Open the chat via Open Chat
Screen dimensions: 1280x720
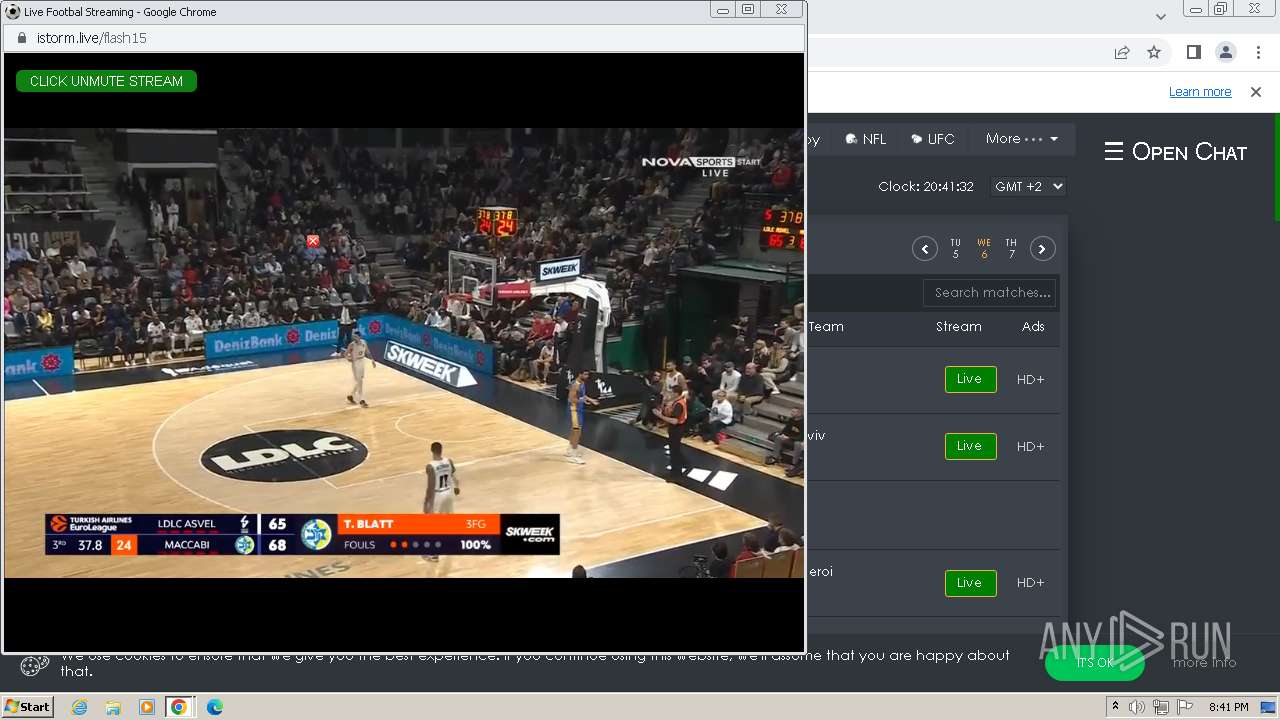[1175, 152]
